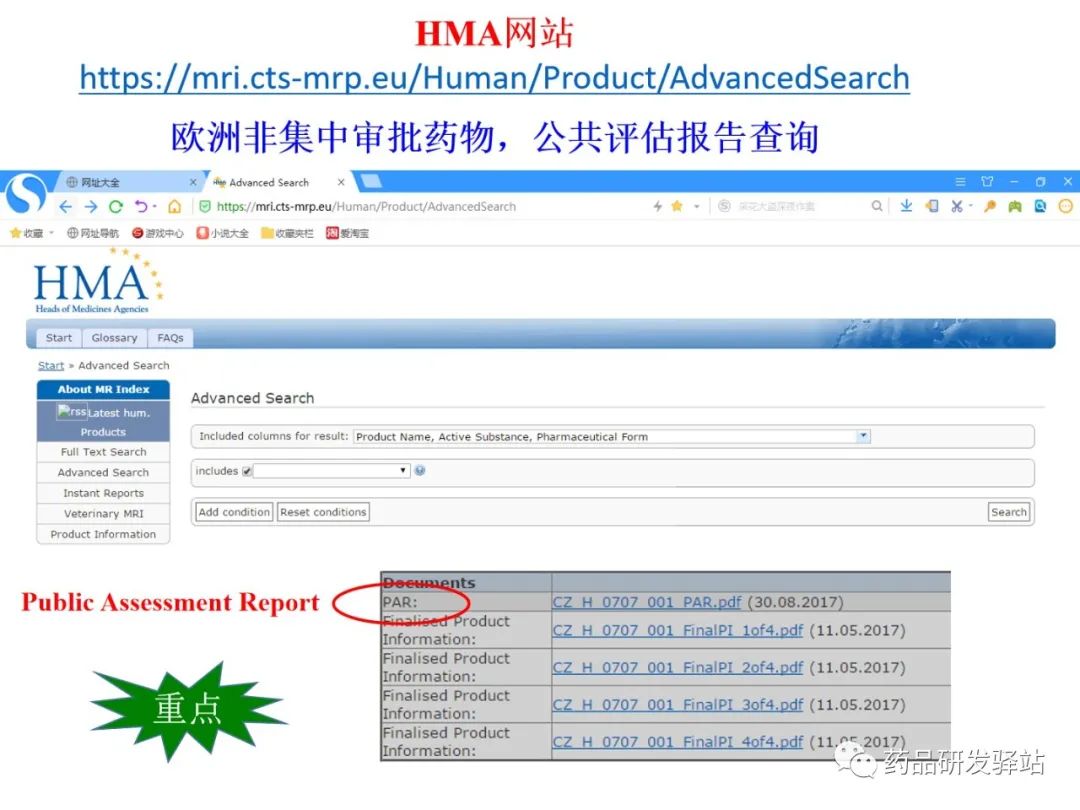Open Instant Reports in sidebar

(103, 493)
